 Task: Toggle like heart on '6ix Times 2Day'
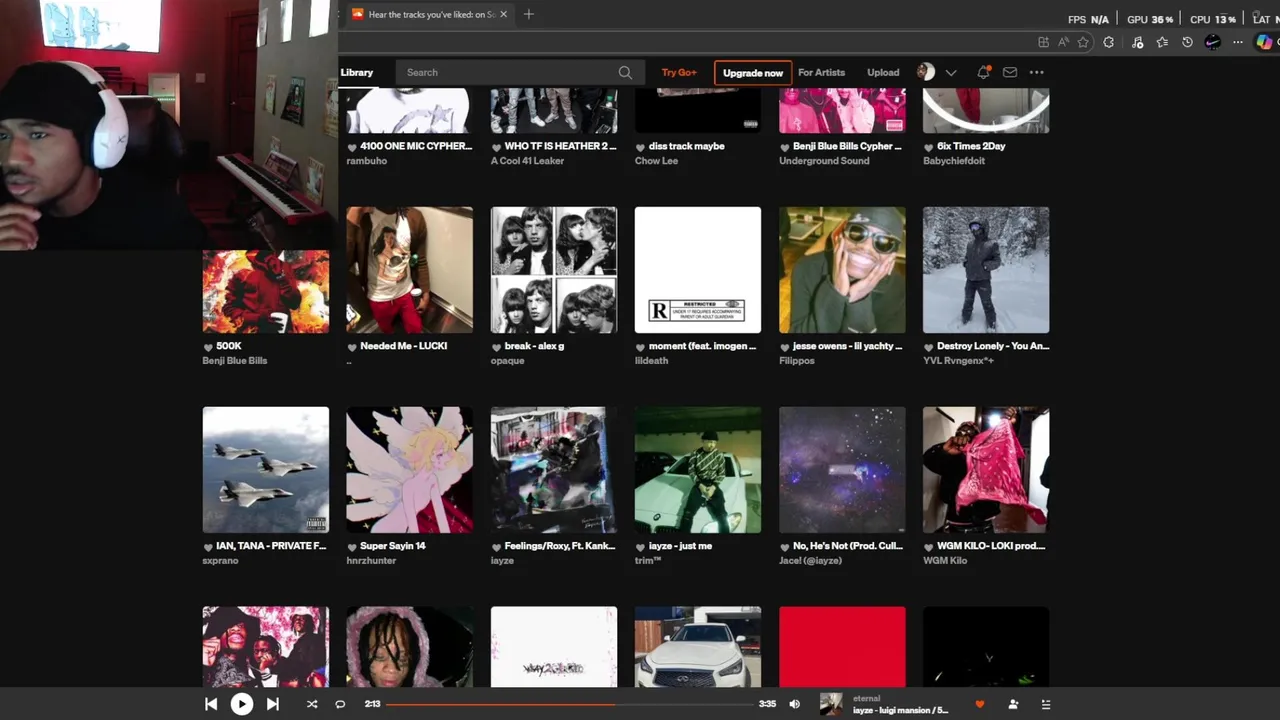(928, 147)
